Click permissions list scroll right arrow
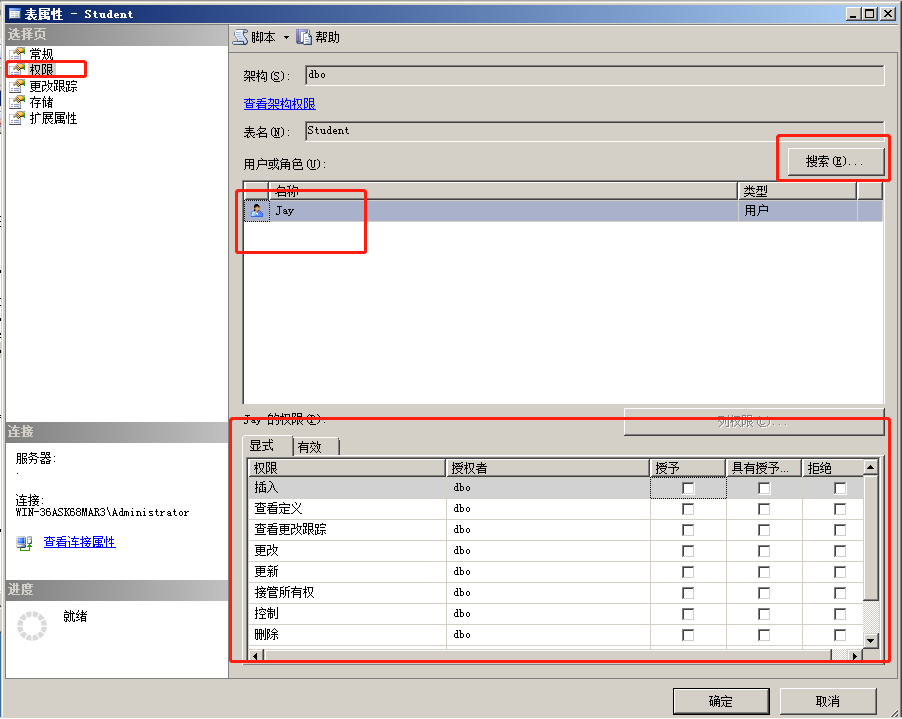Screen dimensions: 902x719 [855, 655]
